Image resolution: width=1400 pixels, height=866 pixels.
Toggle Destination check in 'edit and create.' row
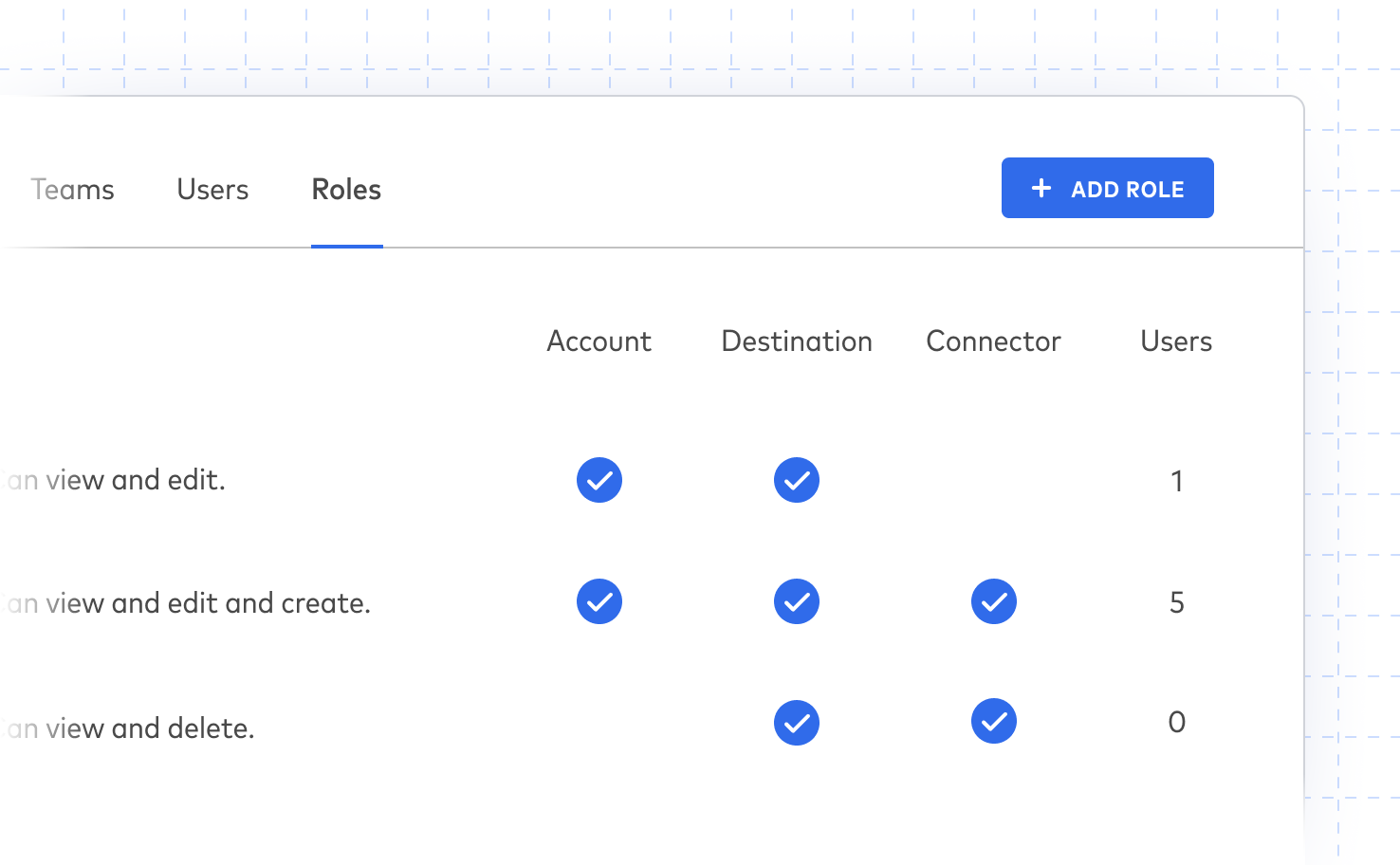coord(797,601)
